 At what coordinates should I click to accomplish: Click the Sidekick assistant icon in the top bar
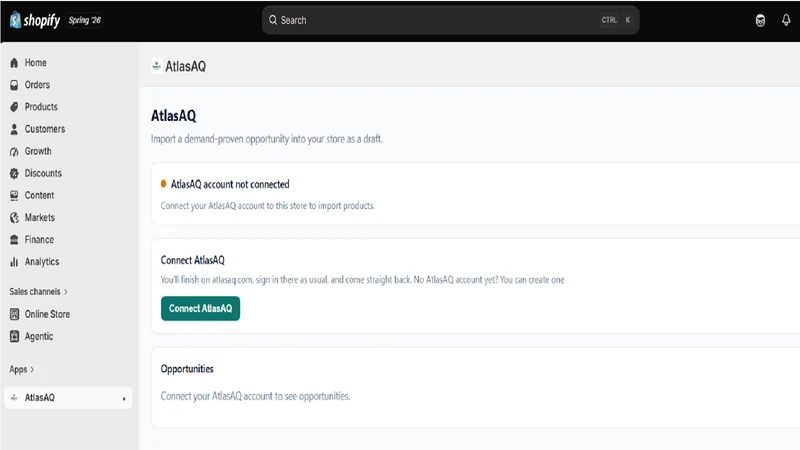[760, 20]
